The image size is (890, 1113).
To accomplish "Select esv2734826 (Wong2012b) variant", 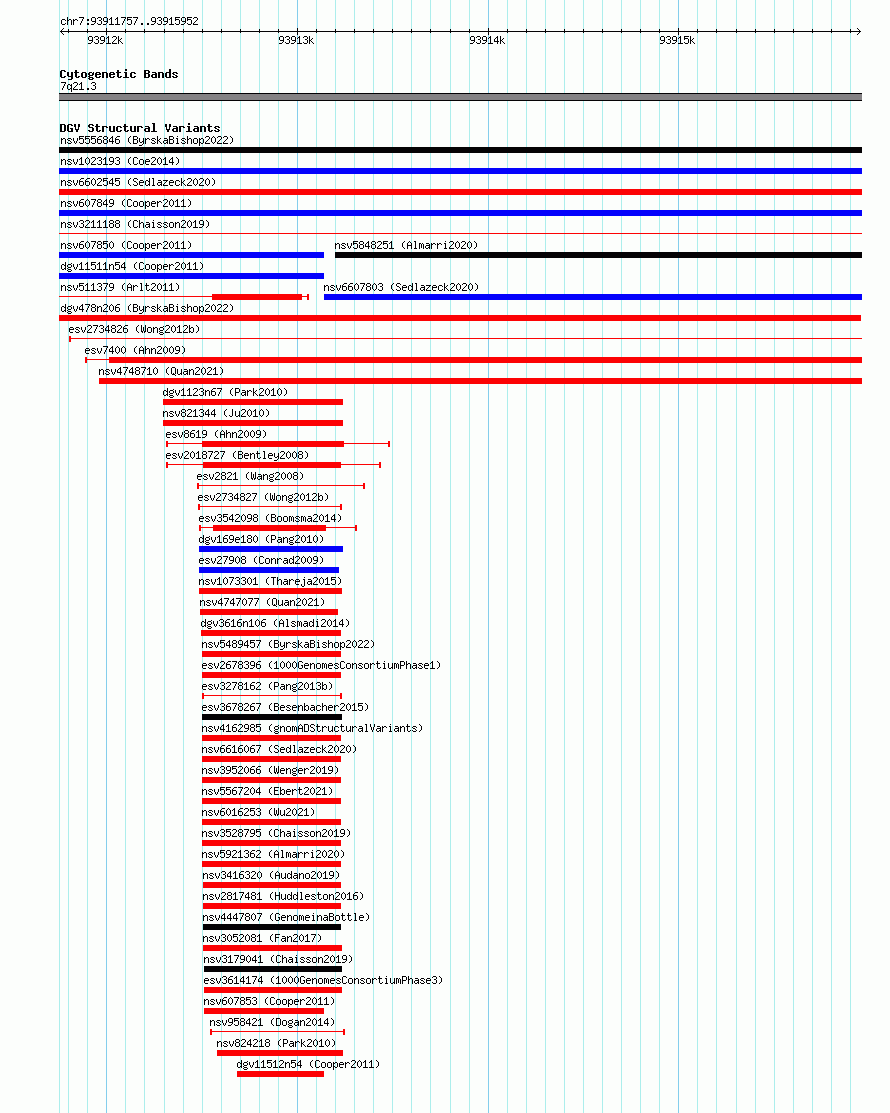I will click(466, 339).
